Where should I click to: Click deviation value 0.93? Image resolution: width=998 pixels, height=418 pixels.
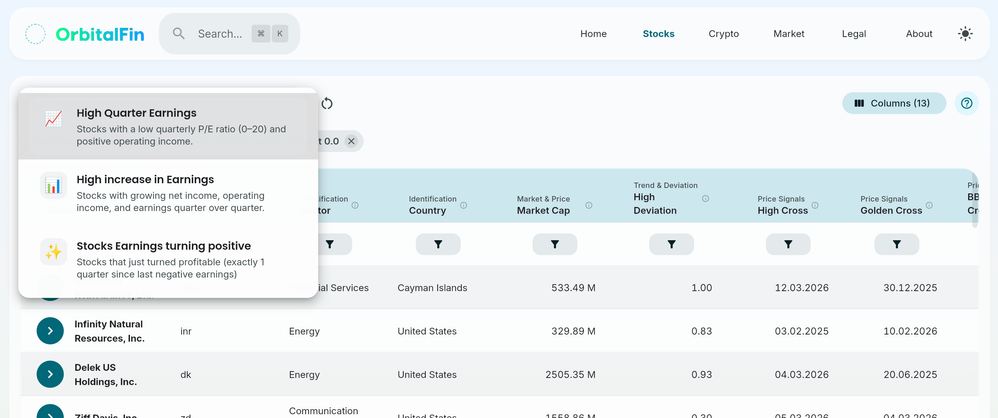point(701,374)
